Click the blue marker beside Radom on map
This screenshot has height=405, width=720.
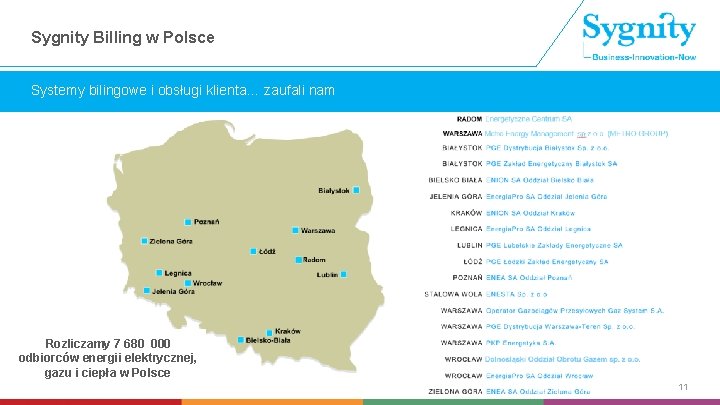(x=298, y=260)
